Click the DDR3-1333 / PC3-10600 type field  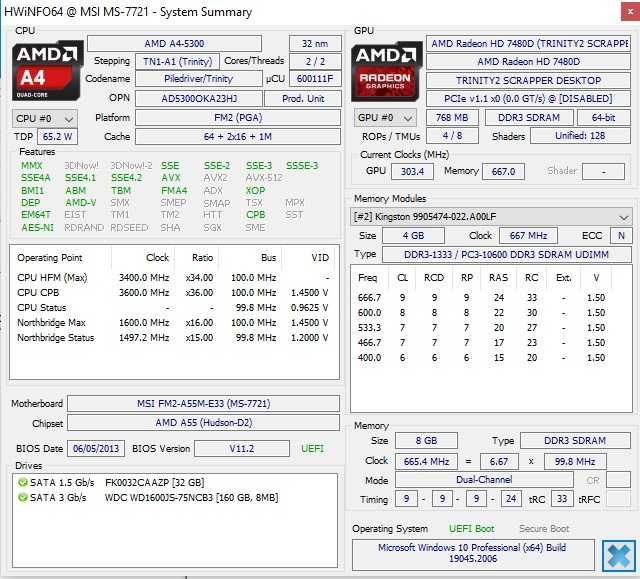tap(506, 255)
